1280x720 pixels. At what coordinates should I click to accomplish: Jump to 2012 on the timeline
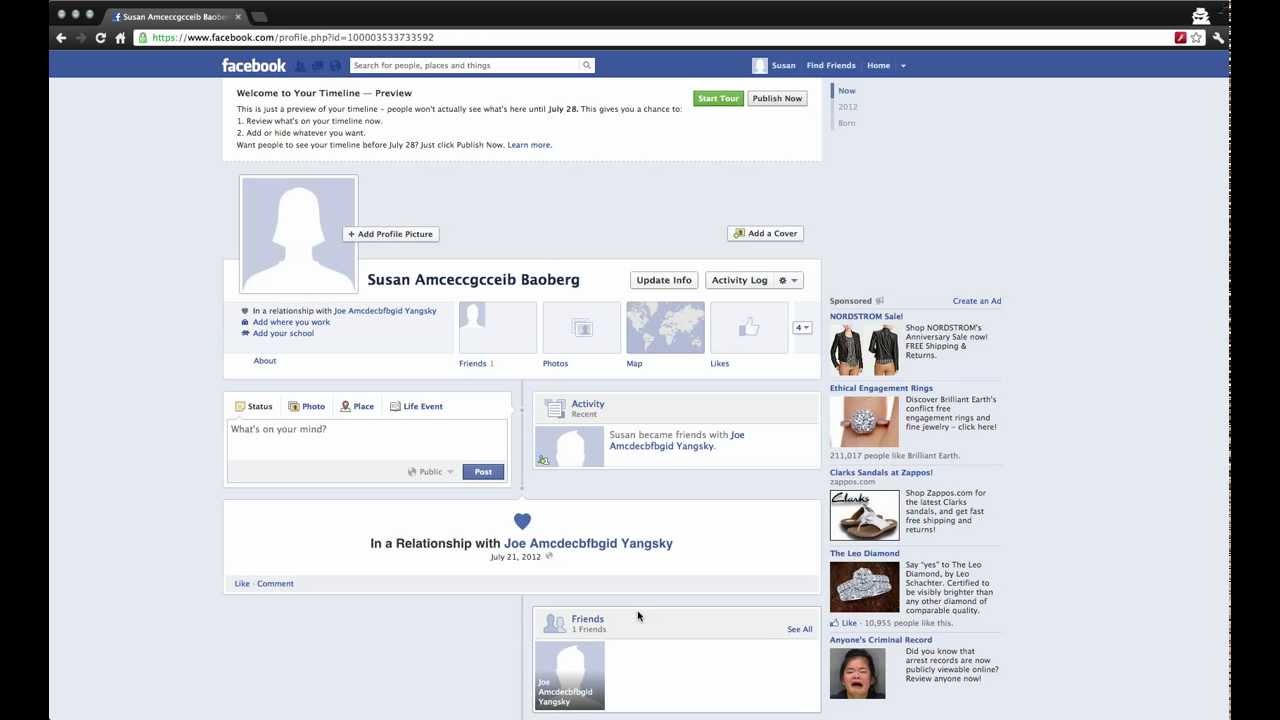pos(848,107)
